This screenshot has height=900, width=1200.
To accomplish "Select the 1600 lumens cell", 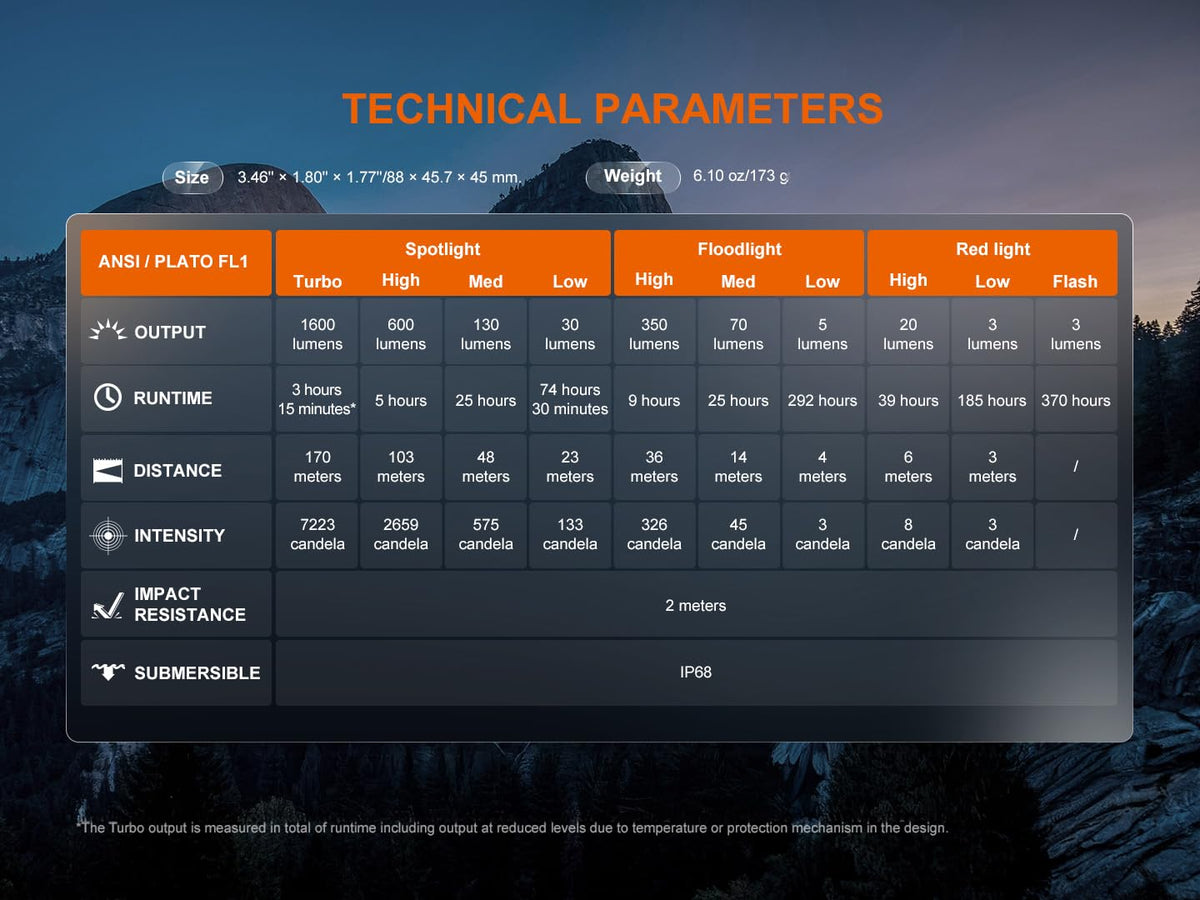I will 317,334.
